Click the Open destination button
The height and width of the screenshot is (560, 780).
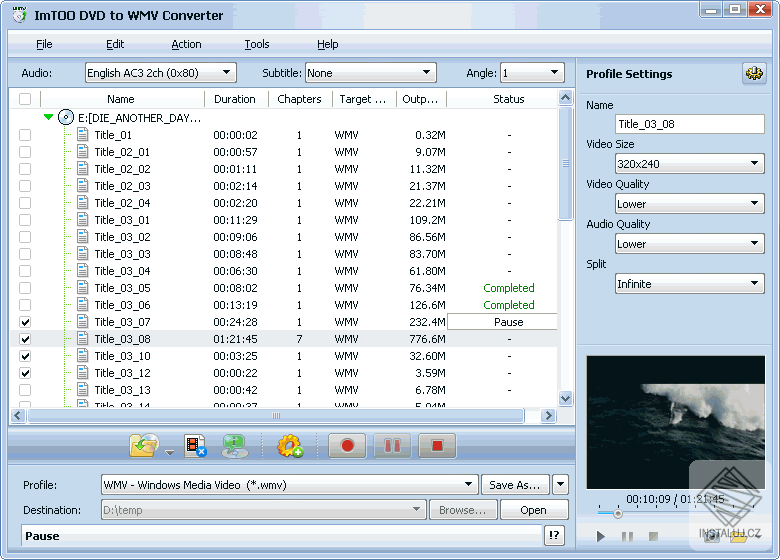coord(533,510)
